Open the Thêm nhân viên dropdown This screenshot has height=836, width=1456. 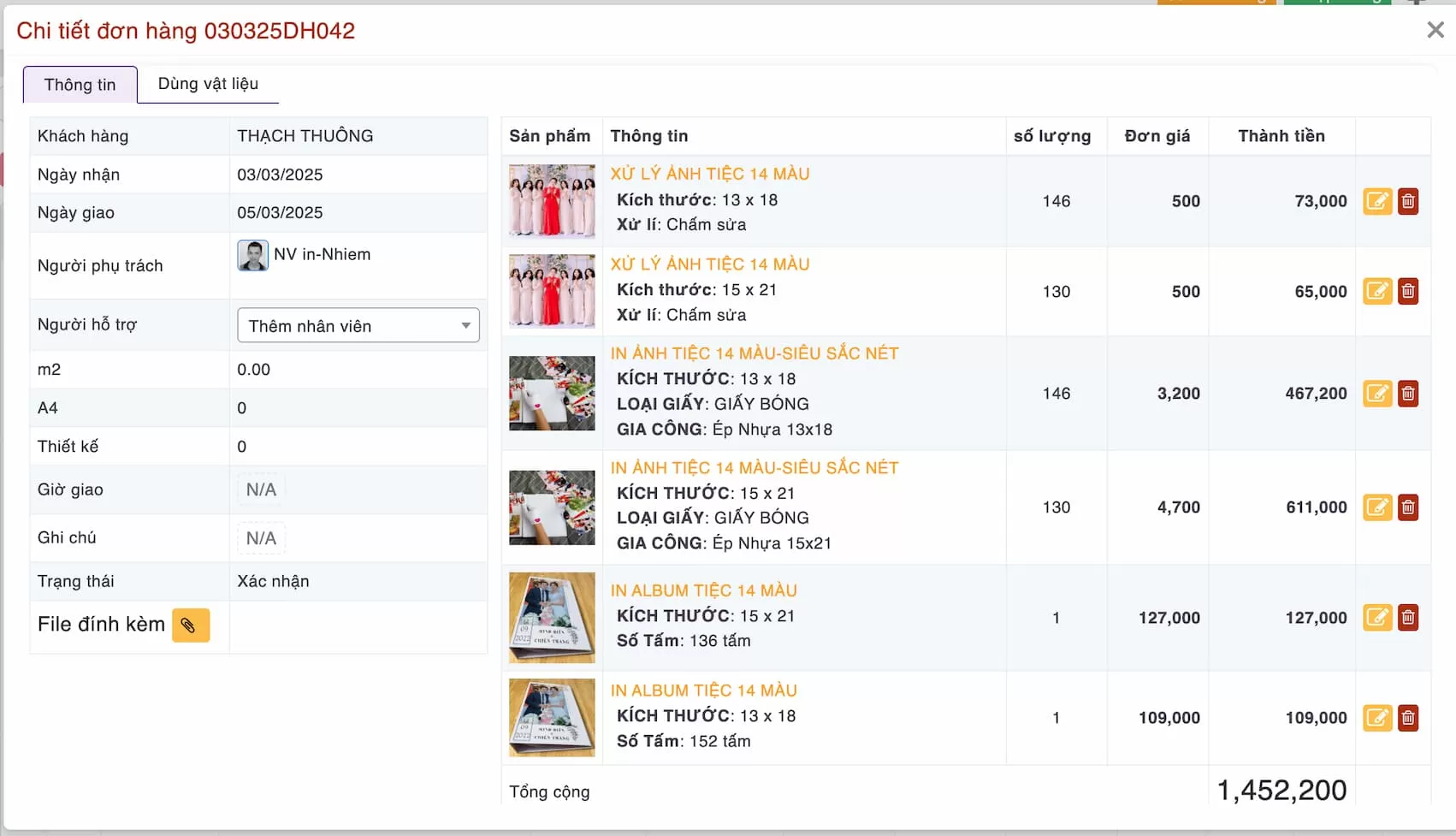click(358, 326)
